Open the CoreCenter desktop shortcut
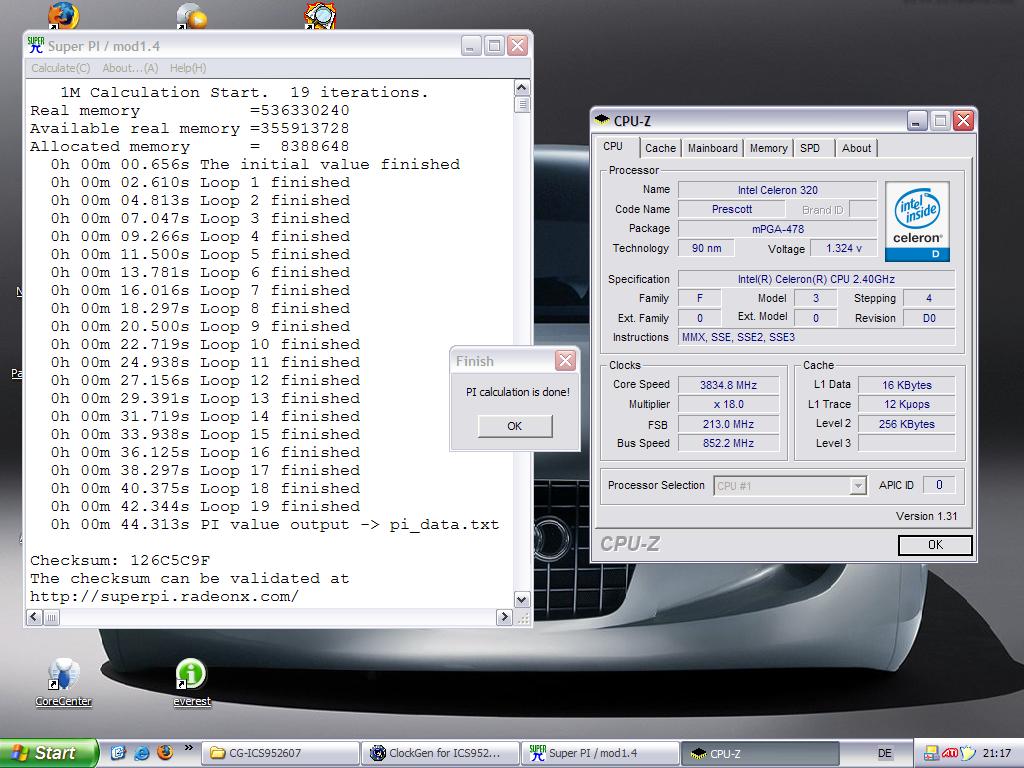Viewport: 1024px width, 768px height. 63,682
